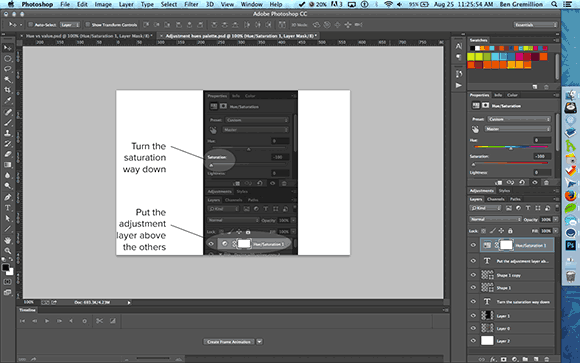
Task: Enable the Auto-Select checkbox
Action: (x=31, y=24)
